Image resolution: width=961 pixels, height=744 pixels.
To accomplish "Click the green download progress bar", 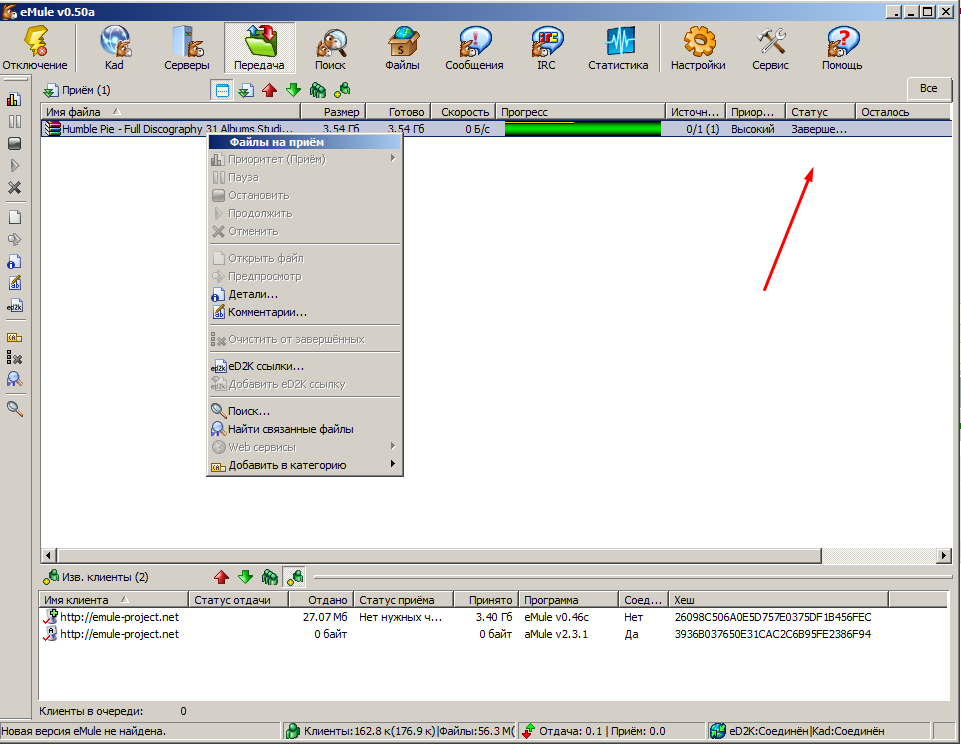I will point(582,129).
